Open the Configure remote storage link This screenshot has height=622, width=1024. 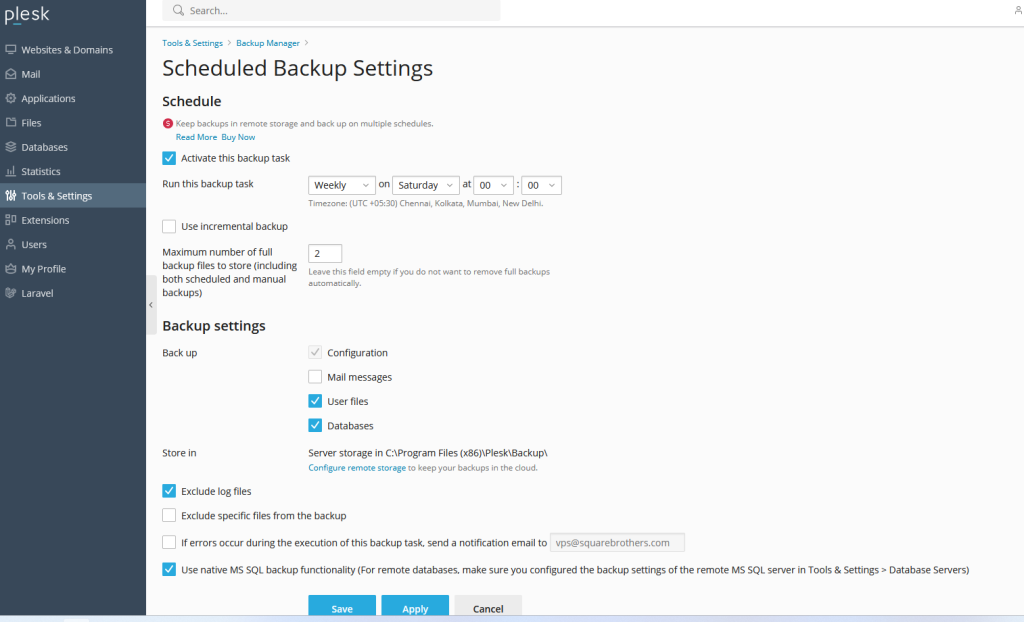[357, 468]
